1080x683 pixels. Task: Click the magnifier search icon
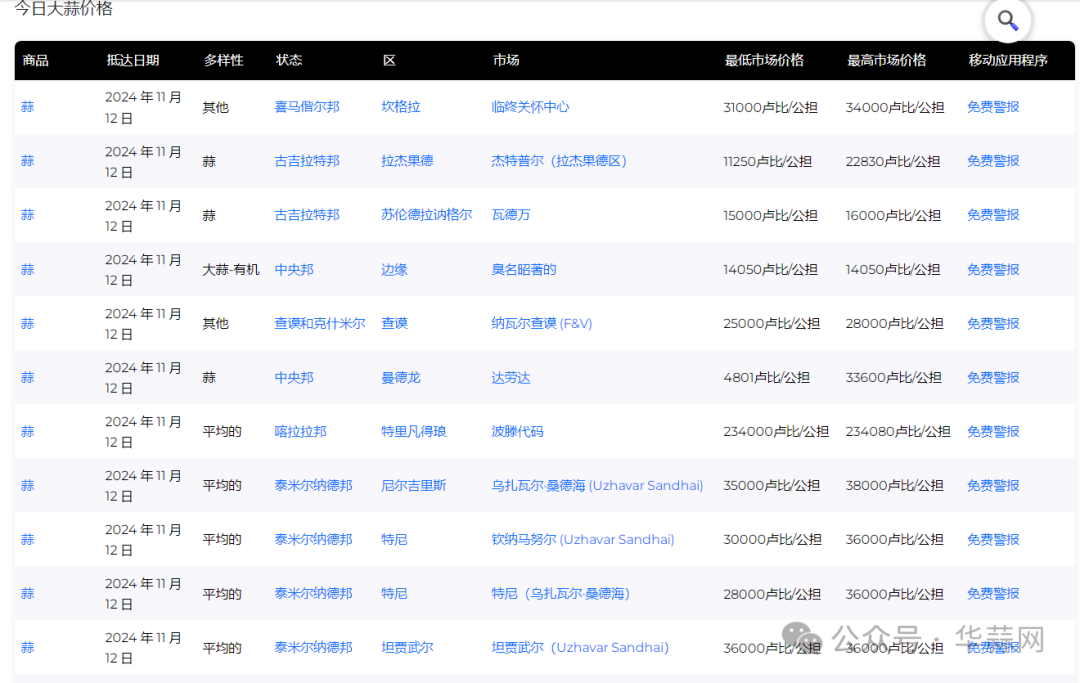tap(1007, 21)
